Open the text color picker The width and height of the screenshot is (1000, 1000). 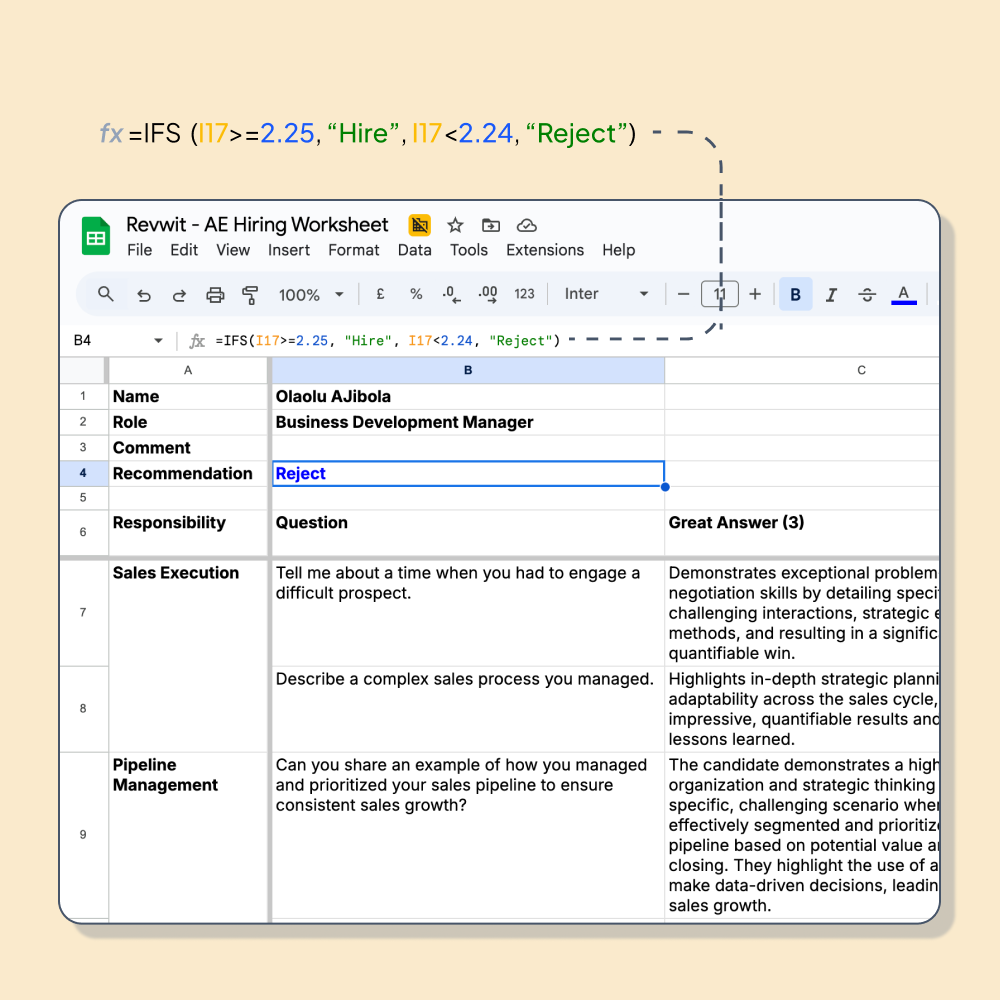coord(904,294)
